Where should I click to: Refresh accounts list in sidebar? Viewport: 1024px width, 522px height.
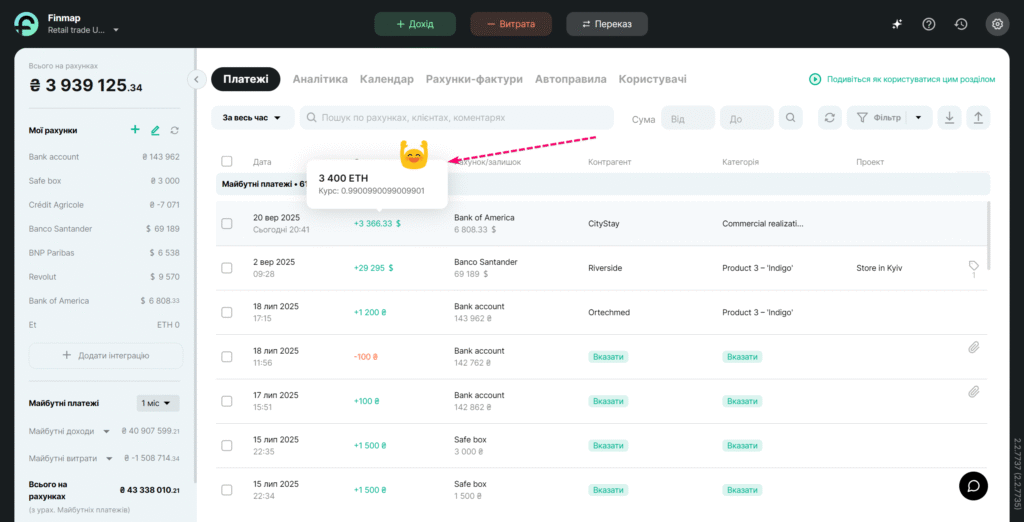[175, 130]
